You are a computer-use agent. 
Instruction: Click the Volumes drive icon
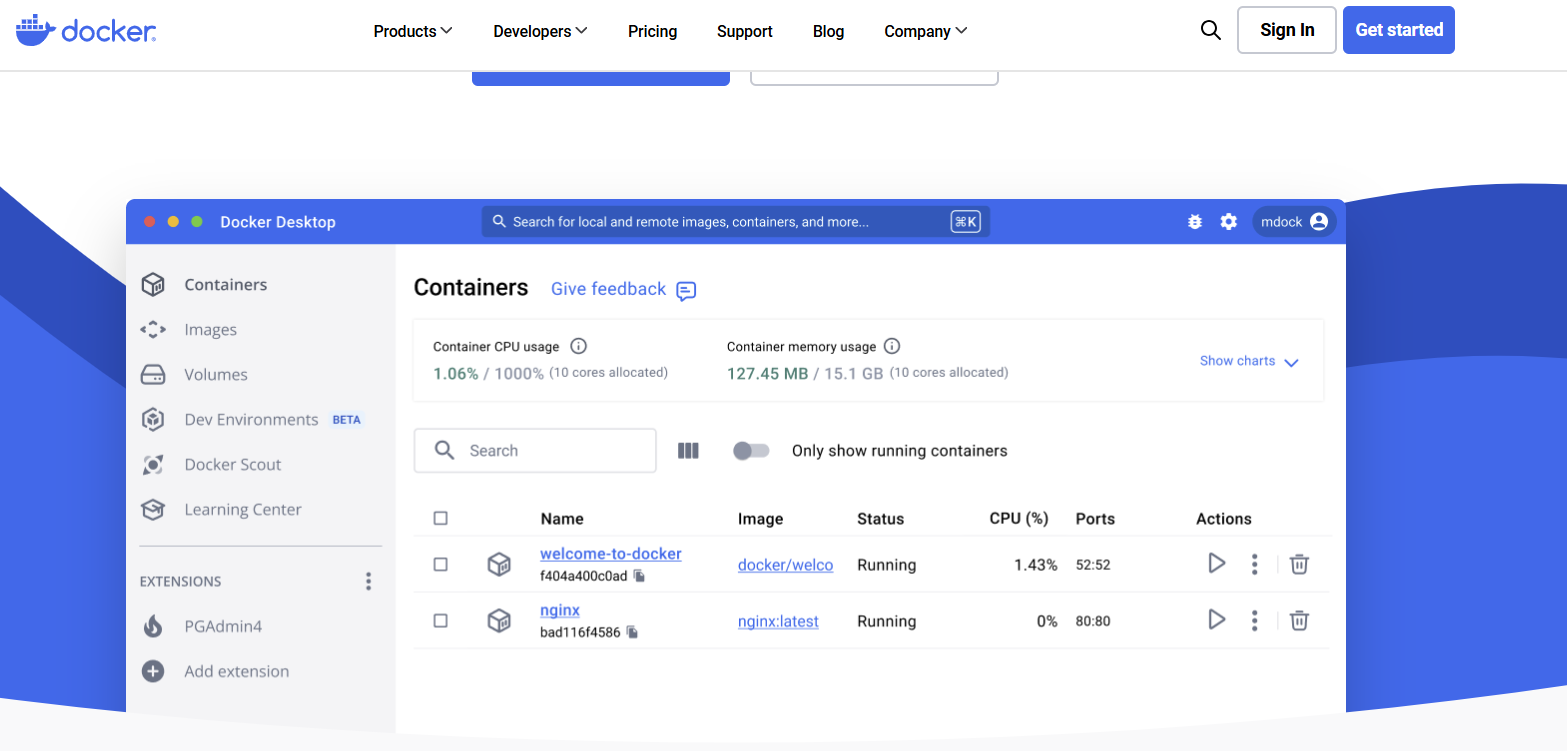click(153, 375)
